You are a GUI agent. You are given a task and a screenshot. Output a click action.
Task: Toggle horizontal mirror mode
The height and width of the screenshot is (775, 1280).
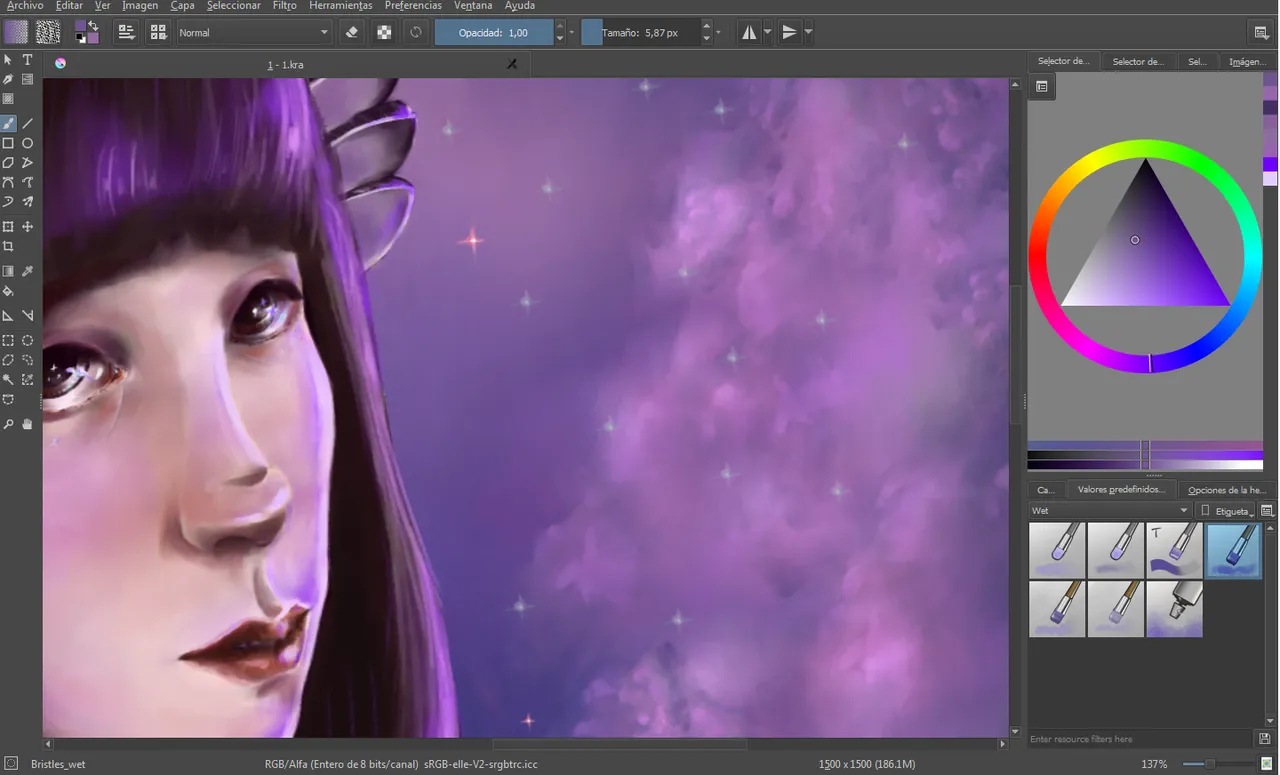click(x=749, y=32)
